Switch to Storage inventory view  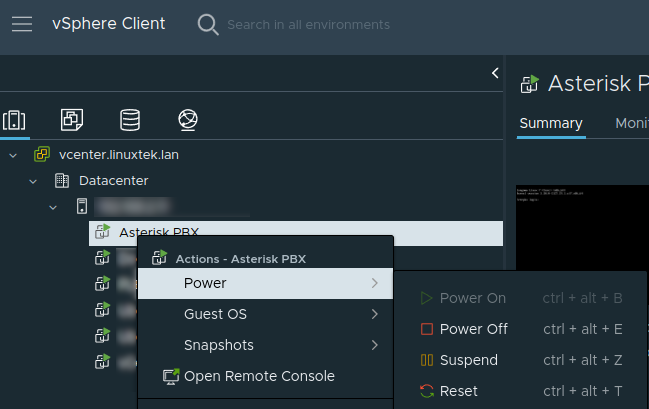(x=130, y=120)
